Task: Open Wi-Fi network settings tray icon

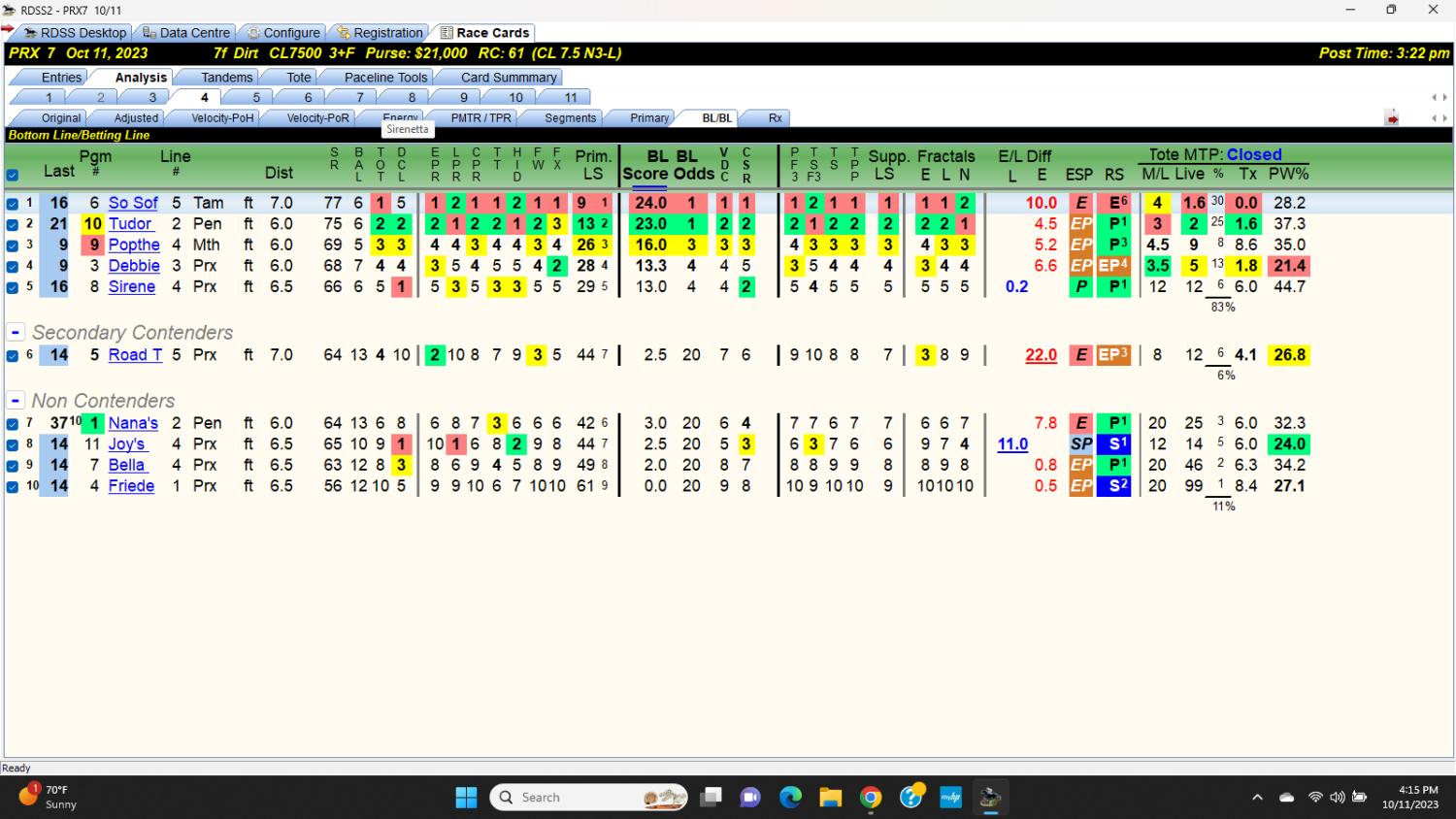Action: pos(1315,798)
